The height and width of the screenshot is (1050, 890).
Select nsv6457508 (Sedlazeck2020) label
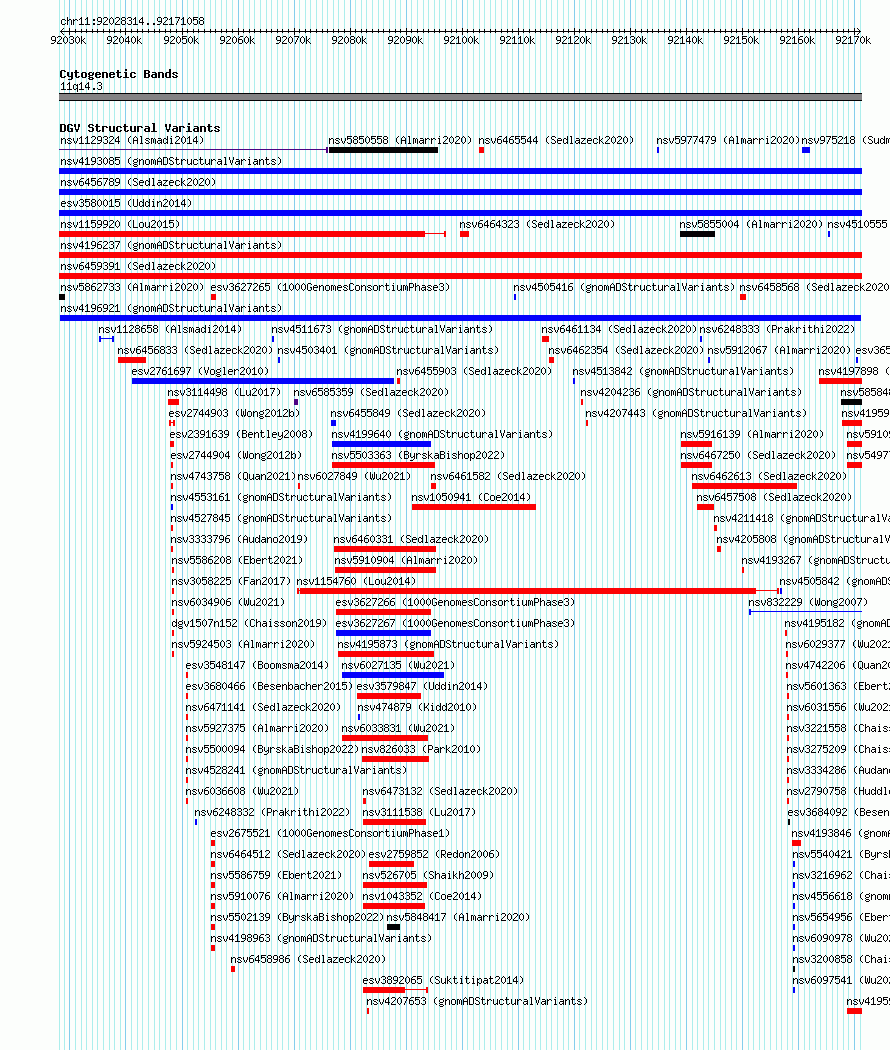pos(774,498)
